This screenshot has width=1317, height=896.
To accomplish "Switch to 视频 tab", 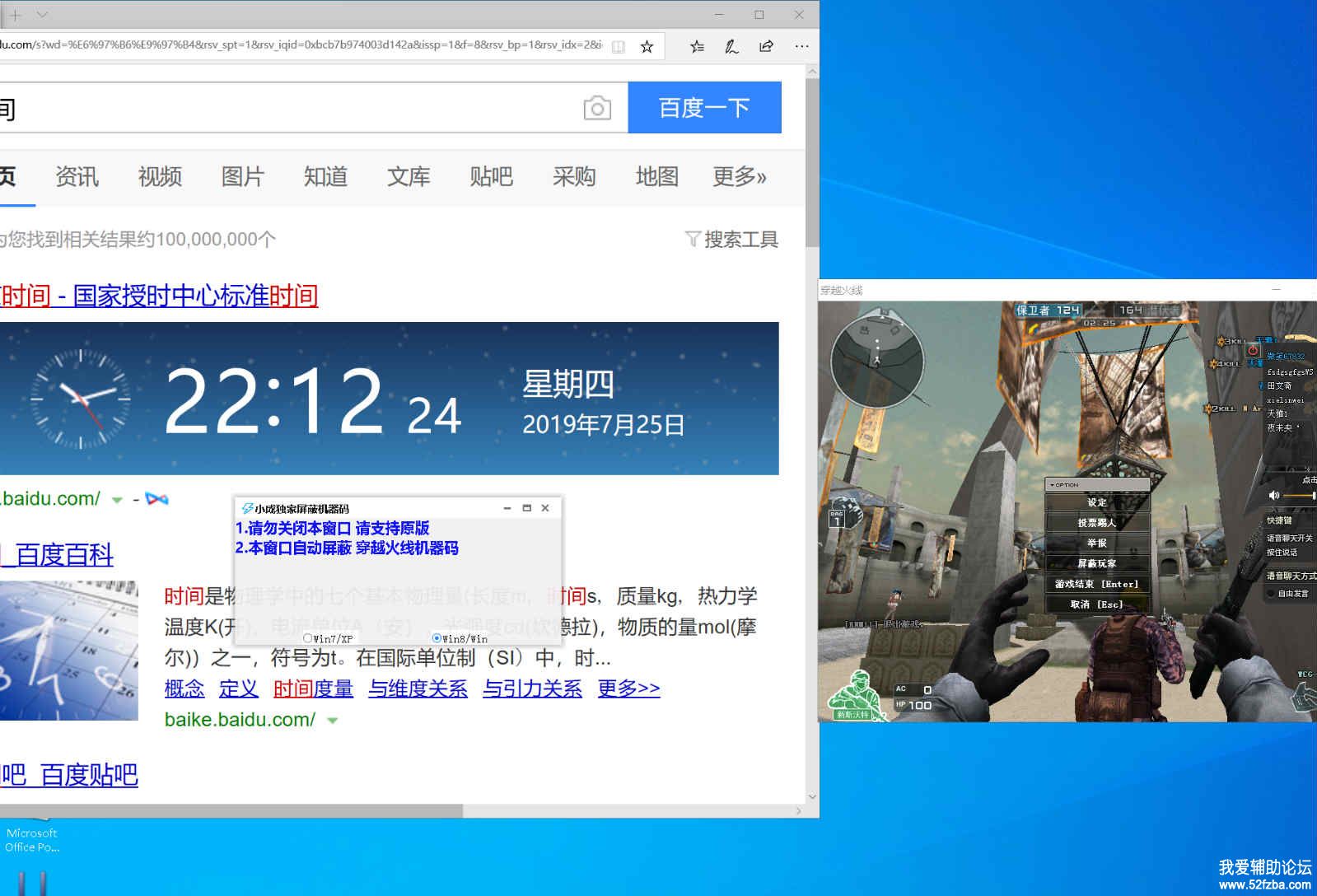I will 160,176.
